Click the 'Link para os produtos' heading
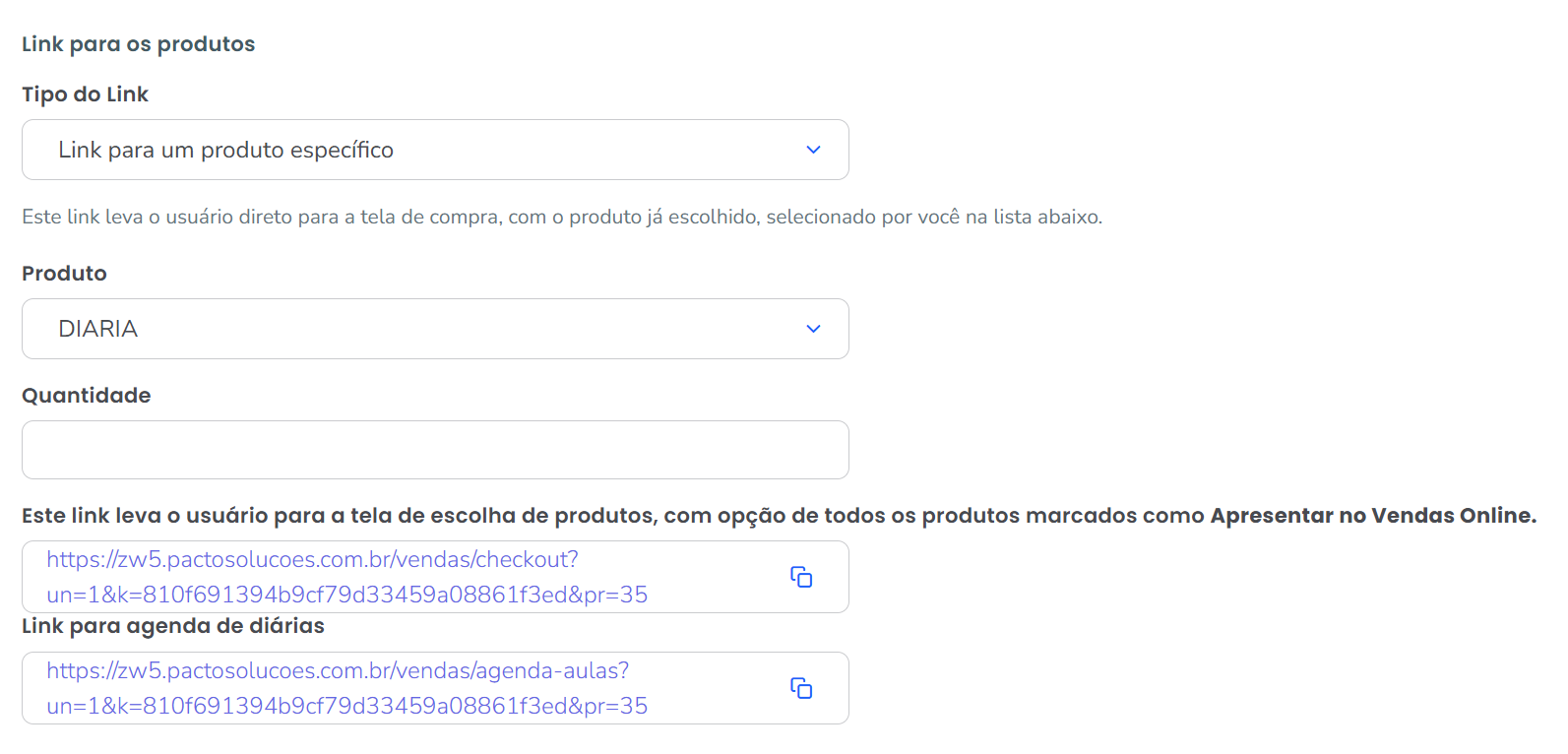1568x754 pixels. 138,44
